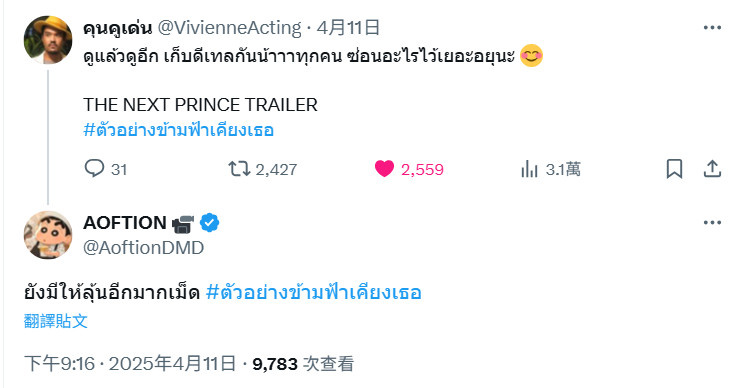This screenshot has height=388, width=743.
Task: Click the 2,427 retweet count
Action: click(x=276, y=170)
